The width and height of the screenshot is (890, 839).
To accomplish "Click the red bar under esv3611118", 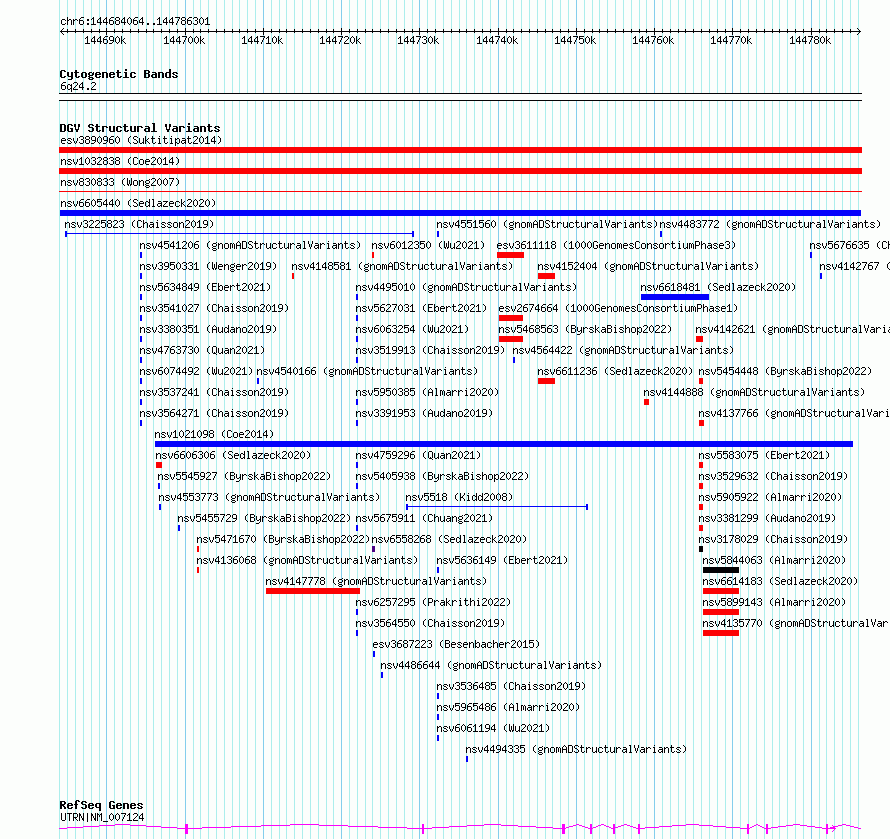I will (x=510, y=255).
